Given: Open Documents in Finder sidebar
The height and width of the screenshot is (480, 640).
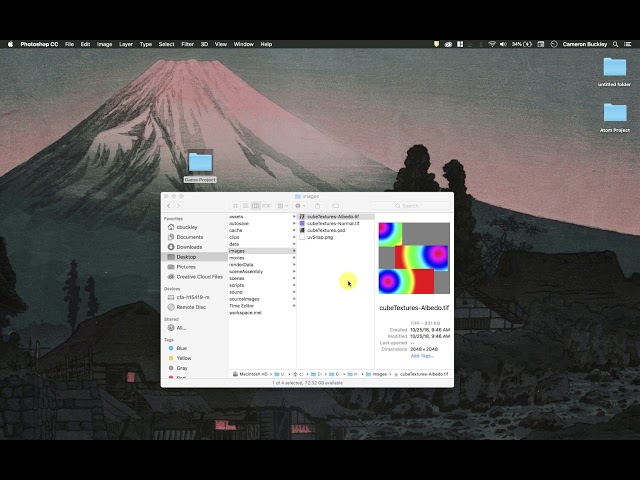Looking at the screenshot, I should click(195, 237).
